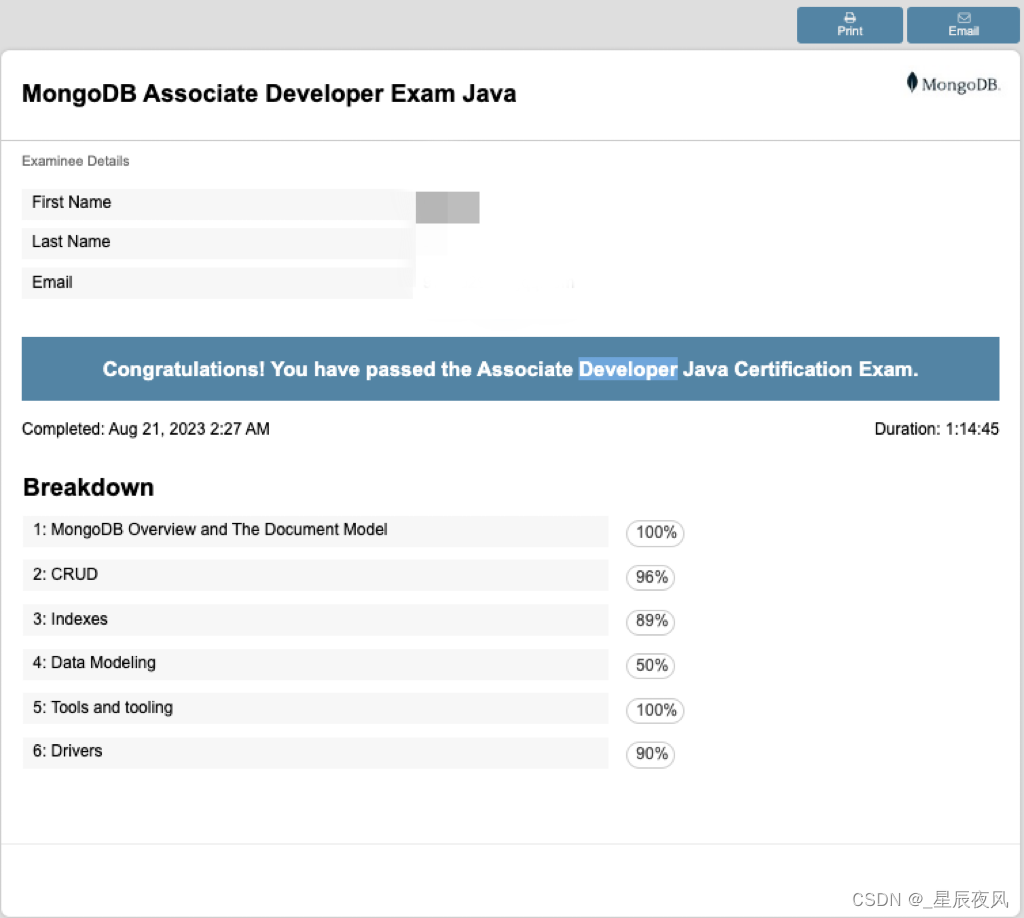
Task: Select the CRUD breakdown row
Action: [315, 574]
